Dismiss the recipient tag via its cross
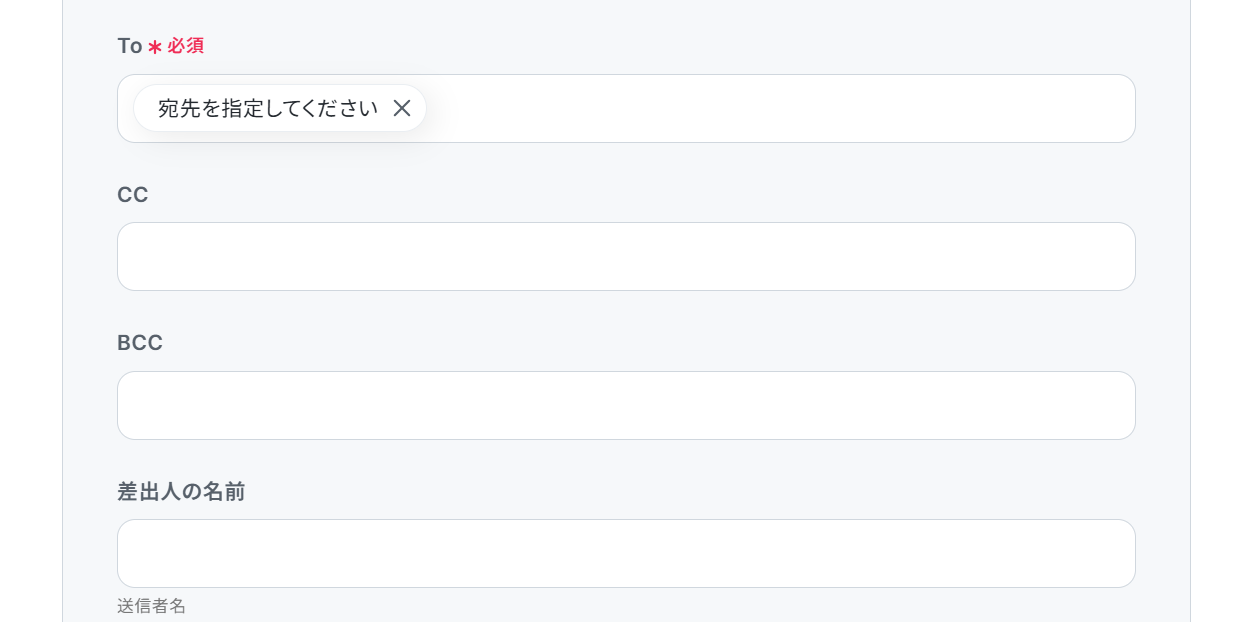Image resolution: width=1254 pixels, height=622 pixels. point(402,108)
